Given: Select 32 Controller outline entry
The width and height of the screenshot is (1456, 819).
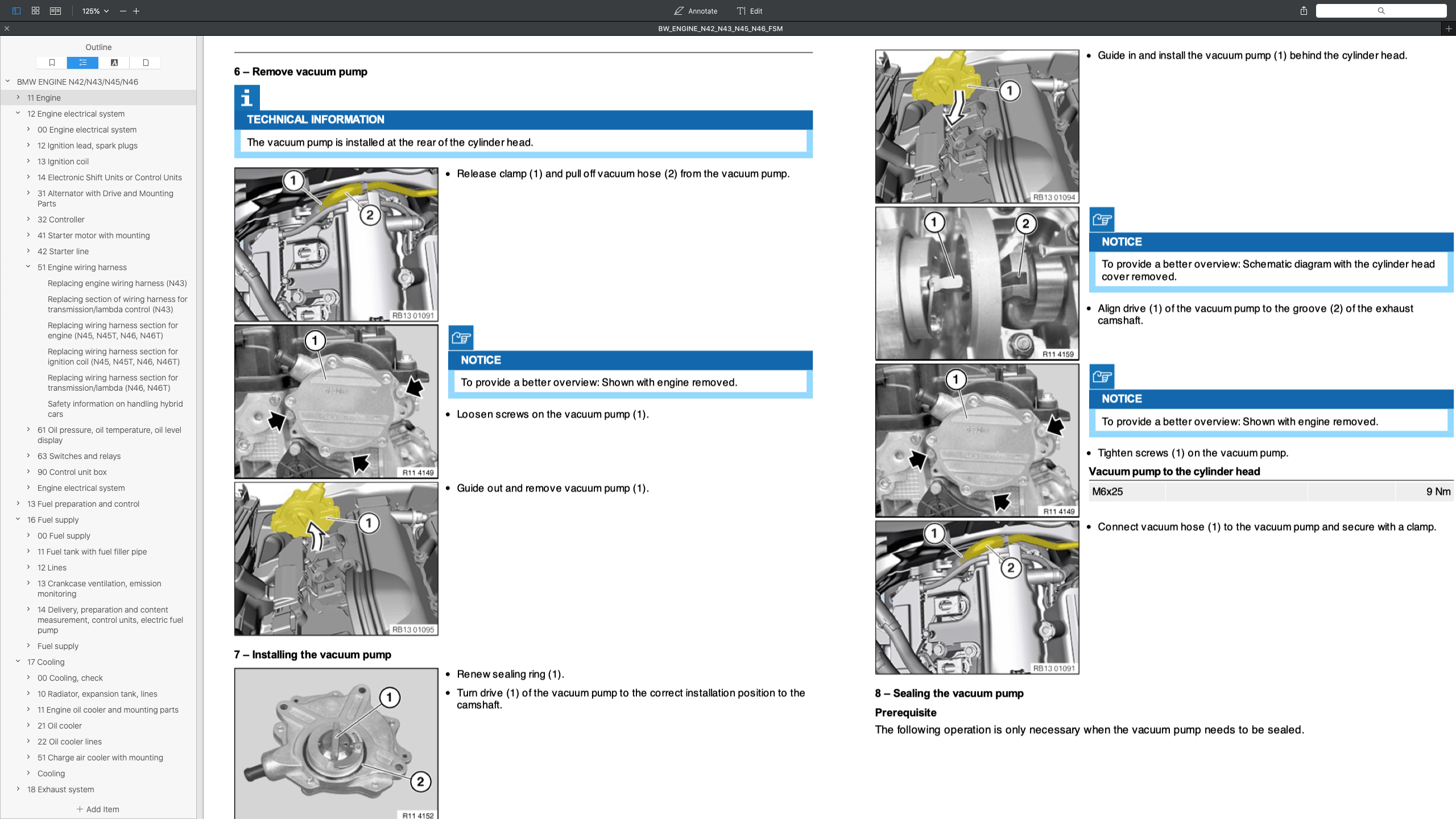Looking at the screenshot, I should point(61,220).
